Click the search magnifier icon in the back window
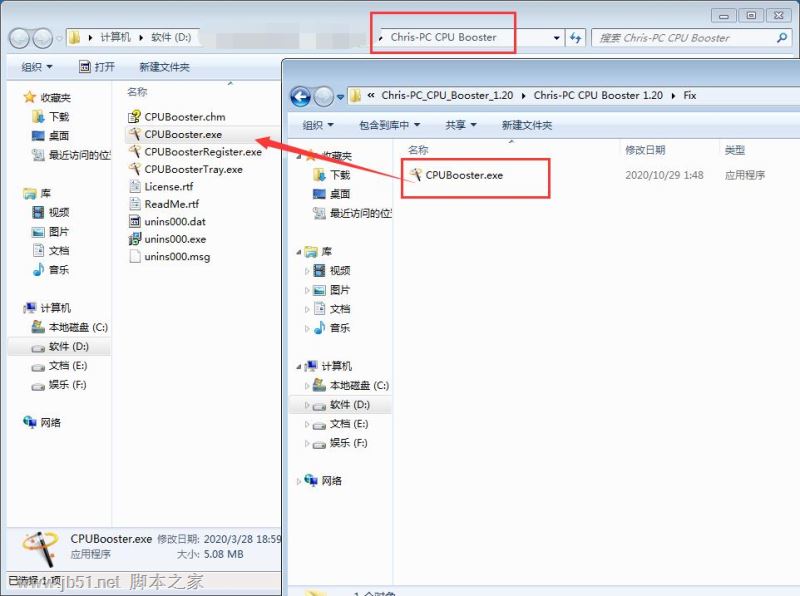This screenshot has width=800, height=596. click(782, 38)
